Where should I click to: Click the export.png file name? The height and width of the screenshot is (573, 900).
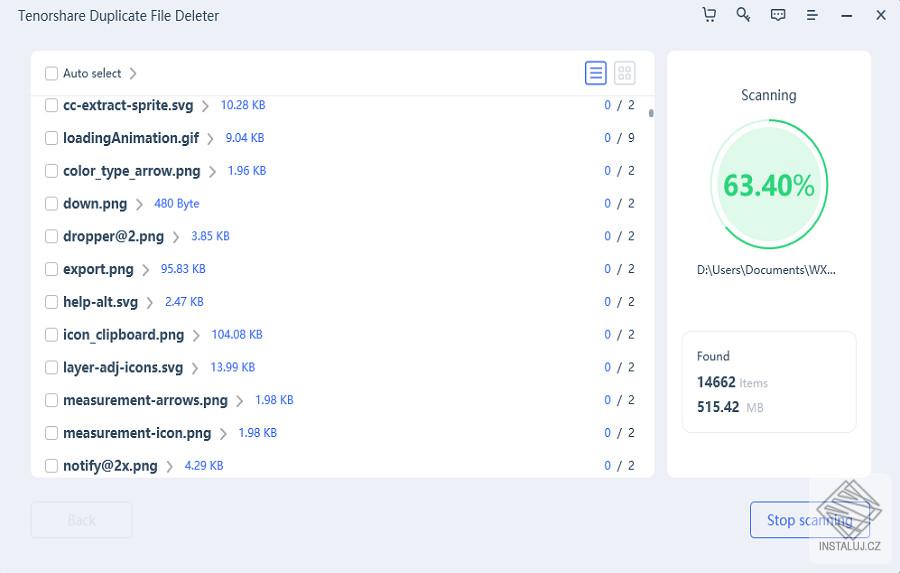coord(98,269)
